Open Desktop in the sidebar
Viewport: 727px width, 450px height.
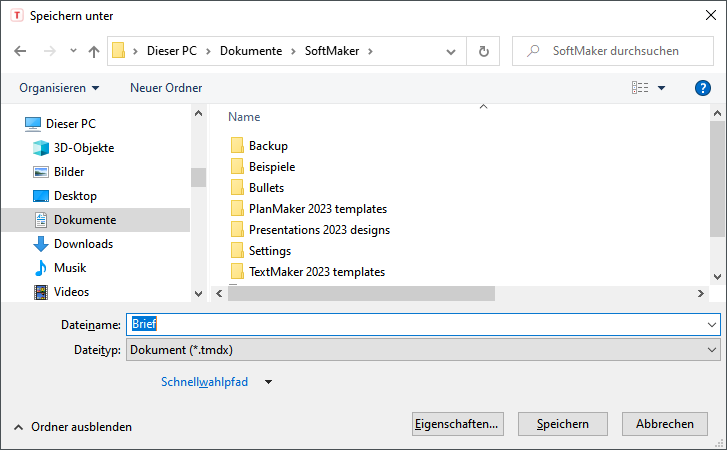pyautogui.click(x=75, y=196)
